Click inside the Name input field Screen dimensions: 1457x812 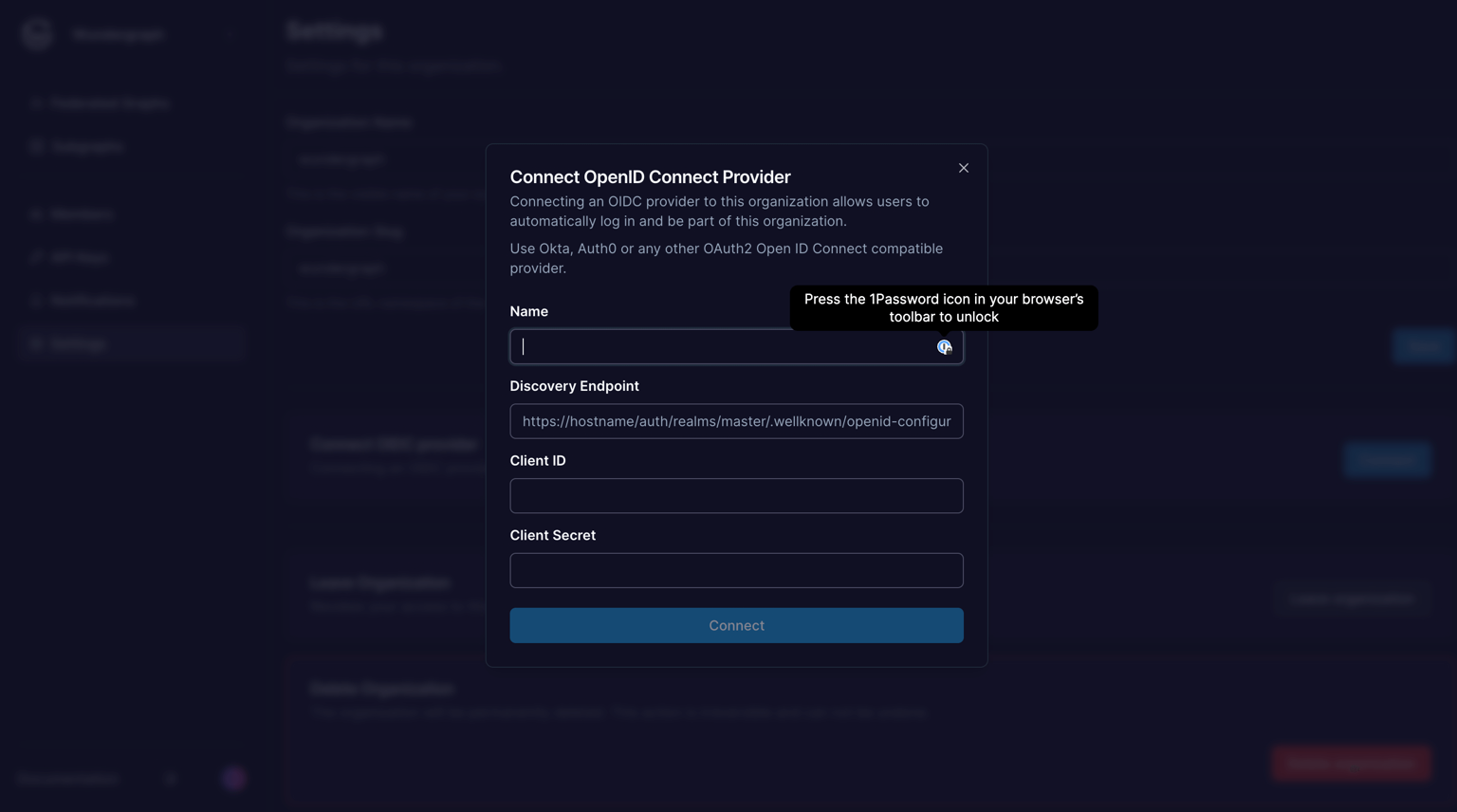(x=721, y=346)
